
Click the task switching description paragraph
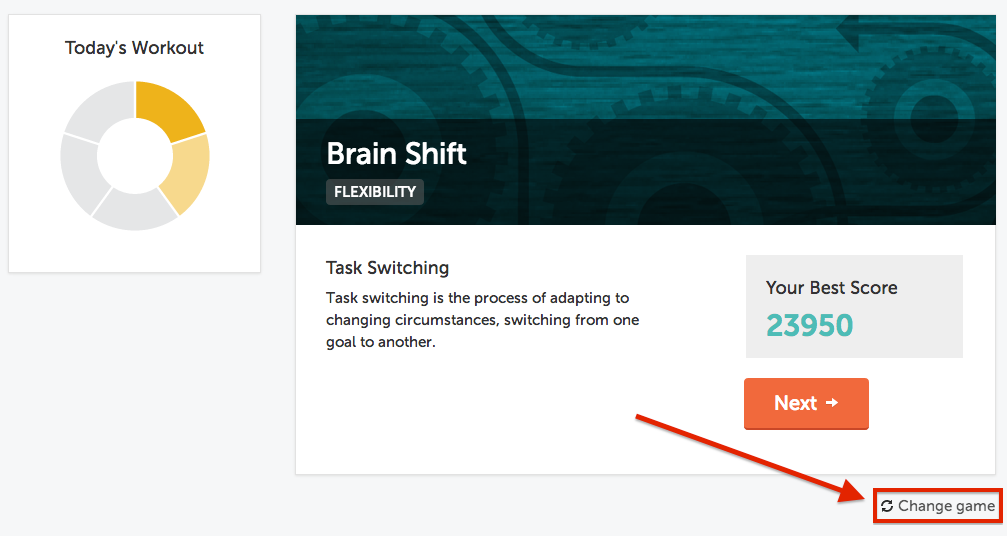tap(482, 320)
